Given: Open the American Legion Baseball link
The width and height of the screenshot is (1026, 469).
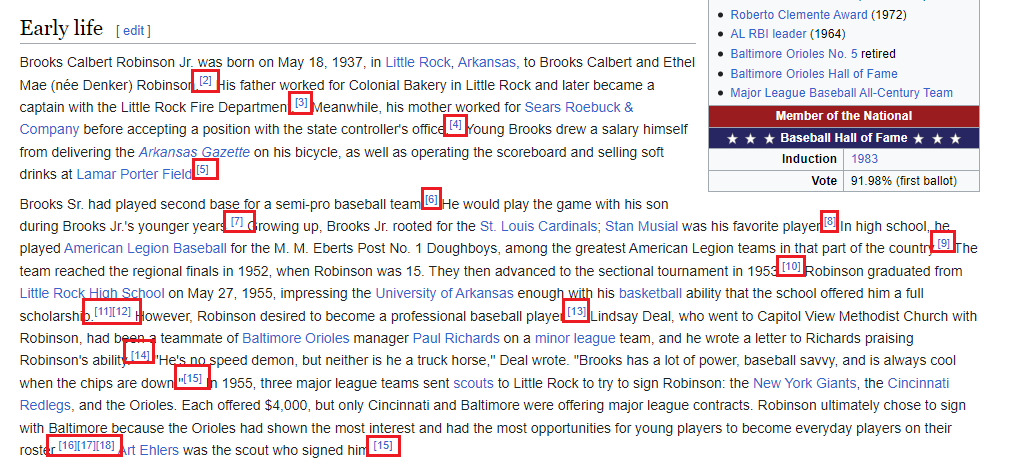Looking at the screenshot, I should [145, 249].
